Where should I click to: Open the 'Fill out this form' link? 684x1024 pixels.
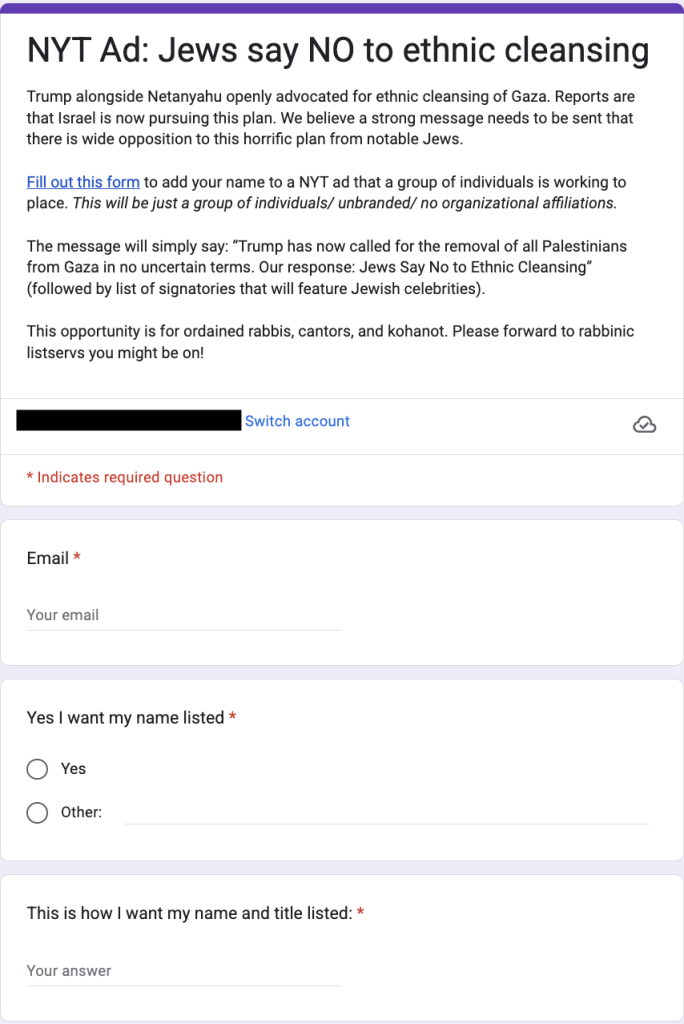coord(83,182)
